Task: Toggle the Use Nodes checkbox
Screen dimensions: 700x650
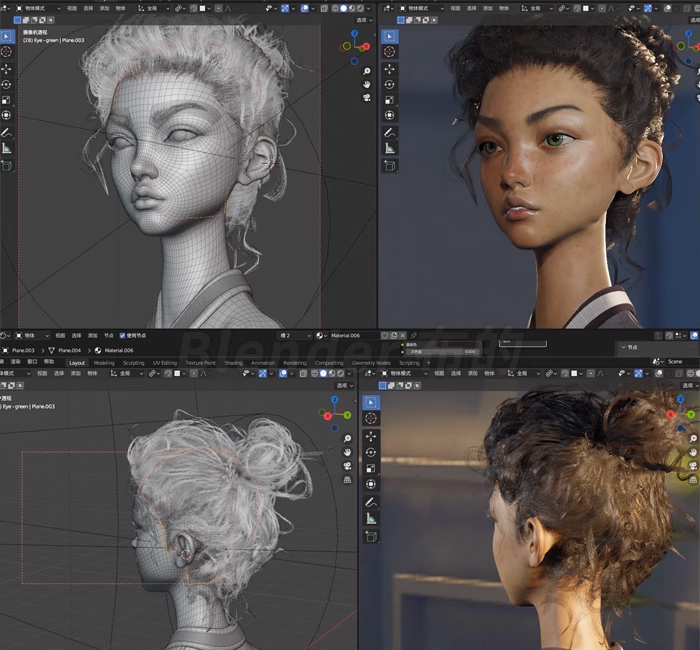Action: [x=122, y=336]
